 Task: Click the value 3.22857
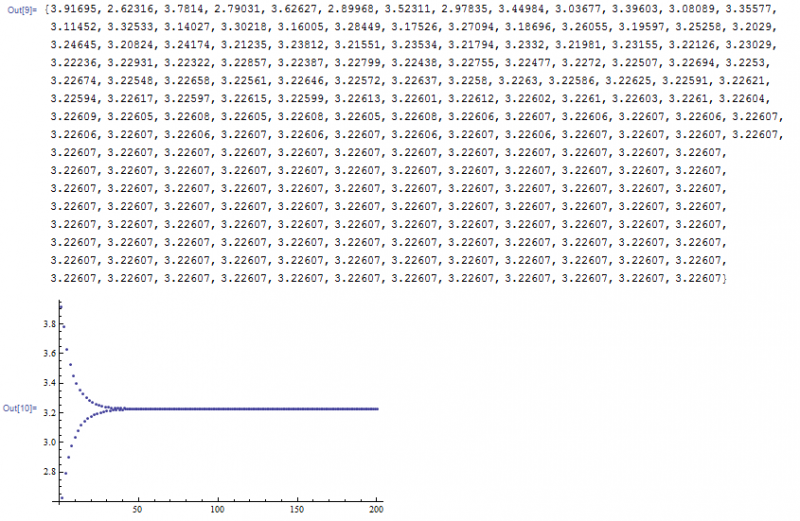click(244, 63)
